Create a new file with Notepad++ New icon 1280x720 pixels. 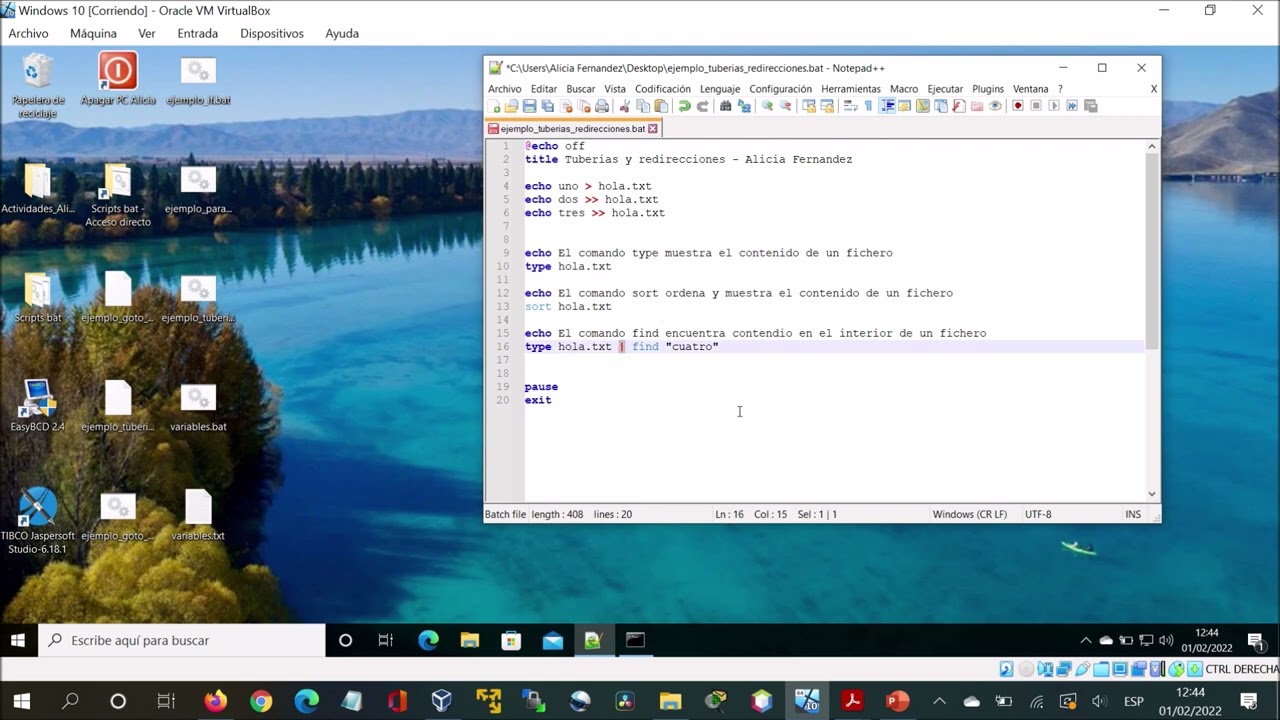[494, 106]
